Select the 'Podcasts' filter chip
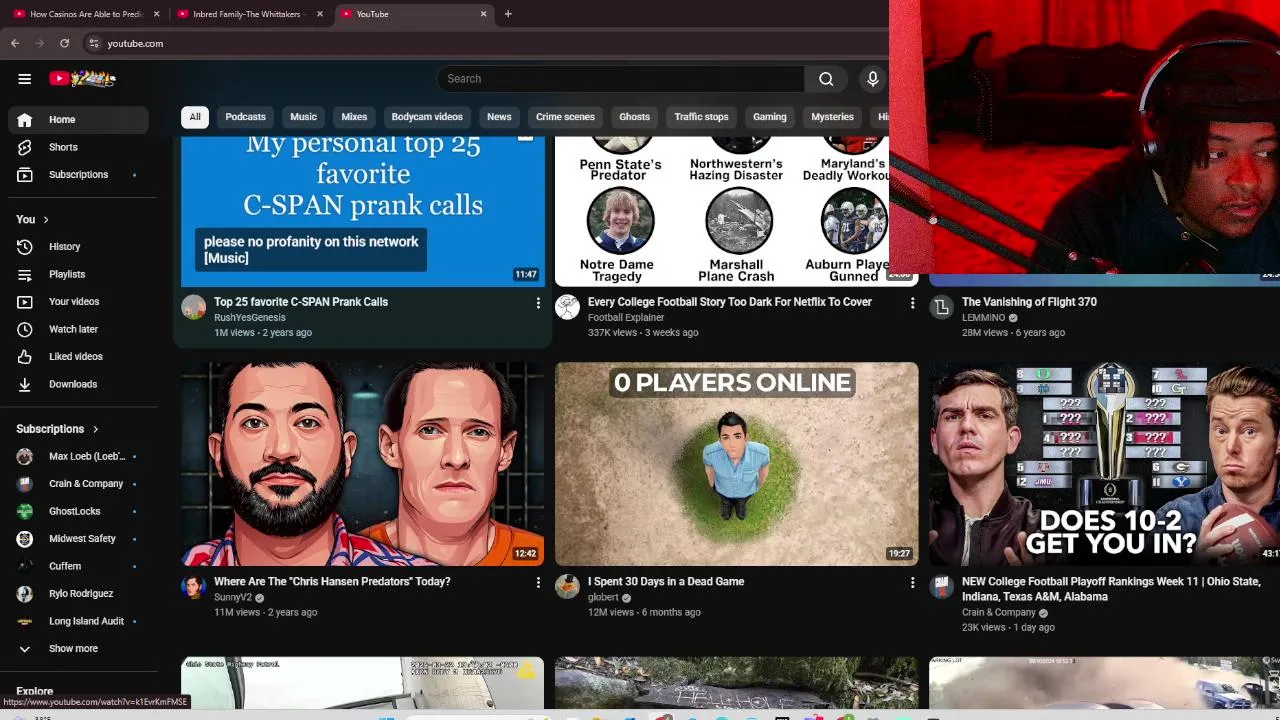The height and width of the screenshot is (720, 1280). tap(245, 117)
